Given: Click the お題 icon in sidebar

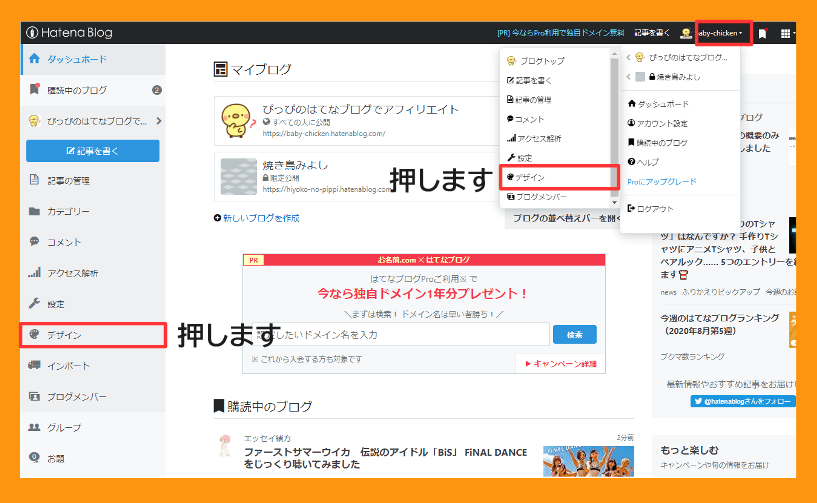Looking at the screenshot, I should pos(34,458).
